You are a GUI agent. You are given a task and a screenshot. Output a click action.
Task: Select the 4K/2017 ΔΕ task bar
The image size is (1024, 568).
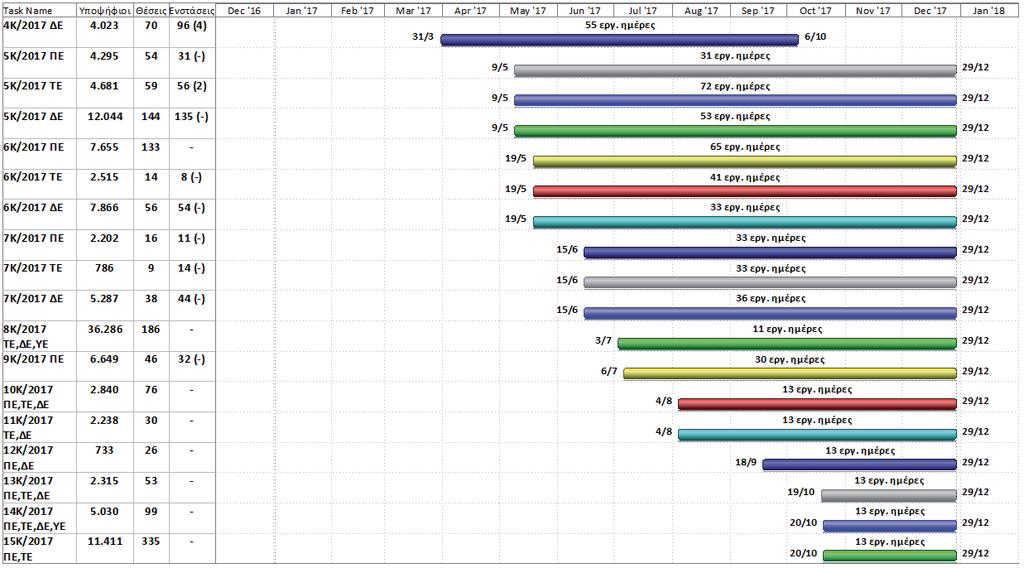pyautogui.click(x=620, y=40)
